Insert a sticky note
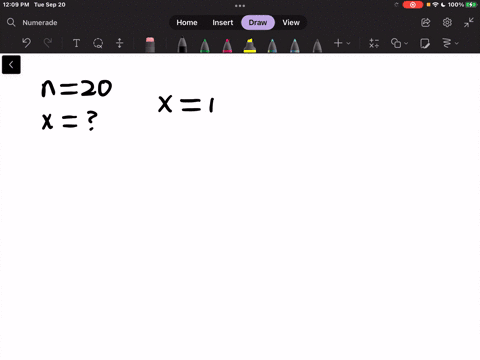 tap(425, 43)
